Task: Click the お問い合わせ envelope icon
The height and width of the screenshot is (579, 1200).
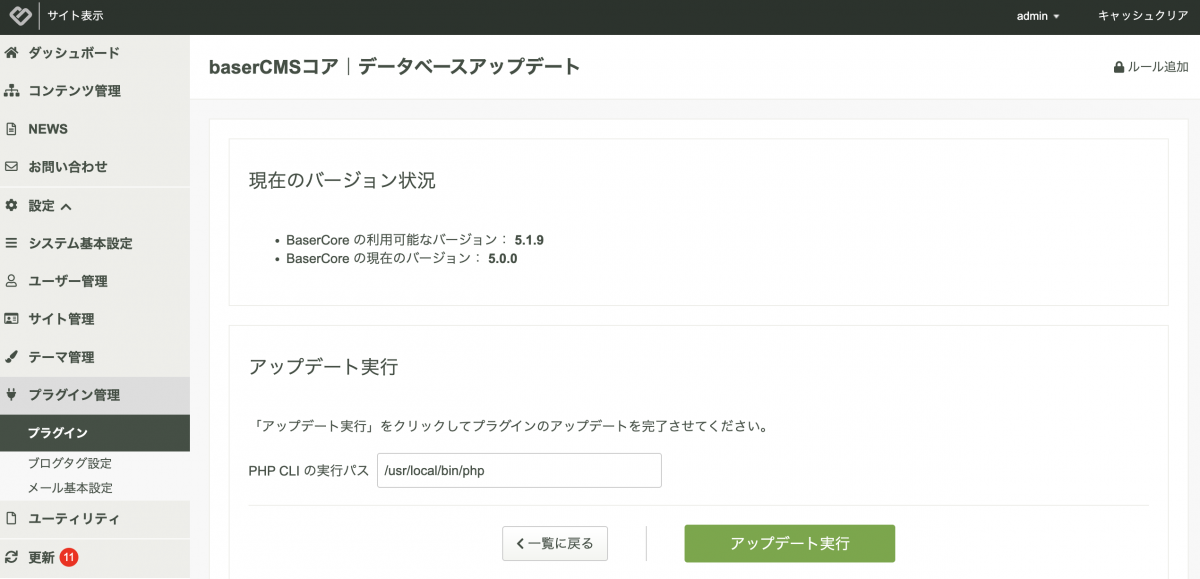Action: (x=12, y=167)
